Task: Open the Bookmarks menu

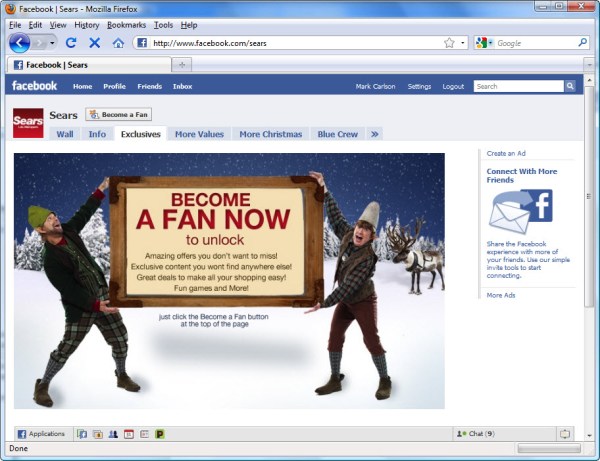Action: click(x=126, y=25)
